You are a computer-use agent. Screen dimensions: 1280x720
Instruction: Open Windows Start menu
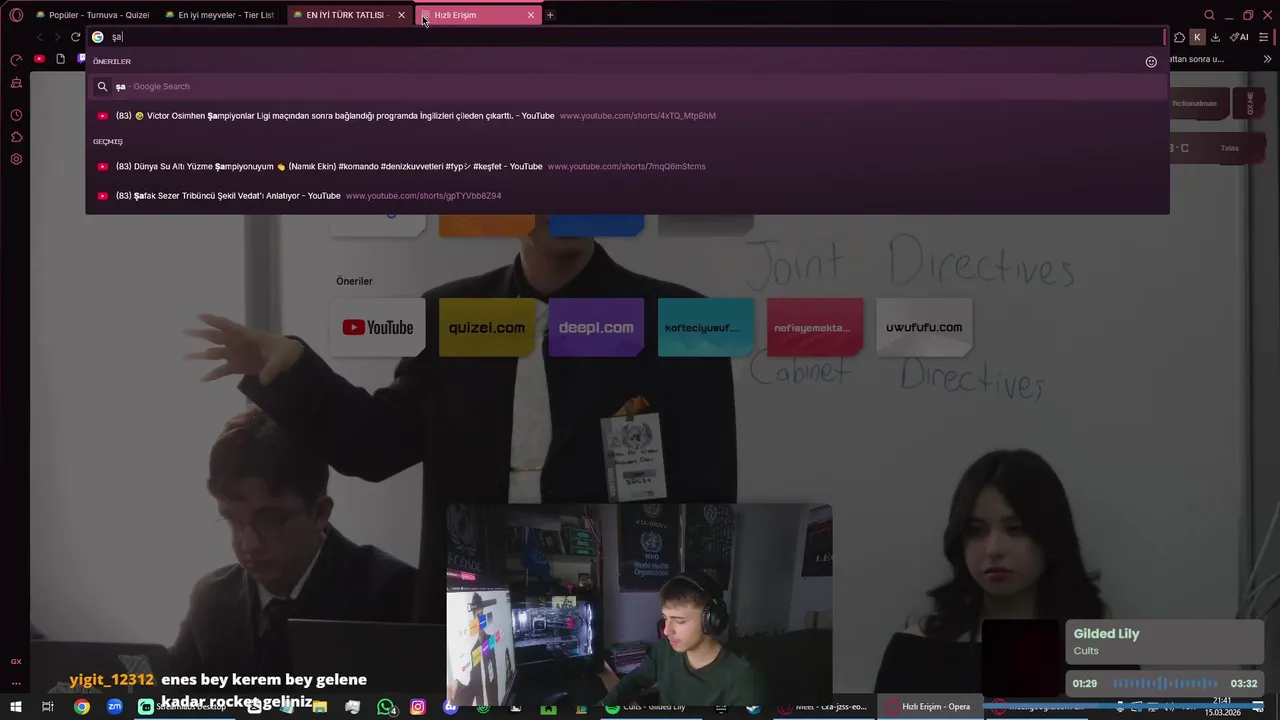pos(16,707)
